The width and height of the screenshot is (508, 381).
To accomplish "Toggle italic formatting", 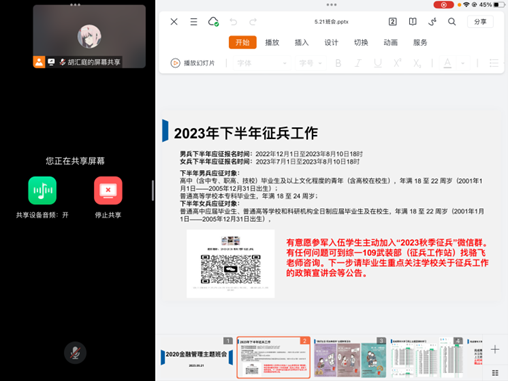I will 358,63.
